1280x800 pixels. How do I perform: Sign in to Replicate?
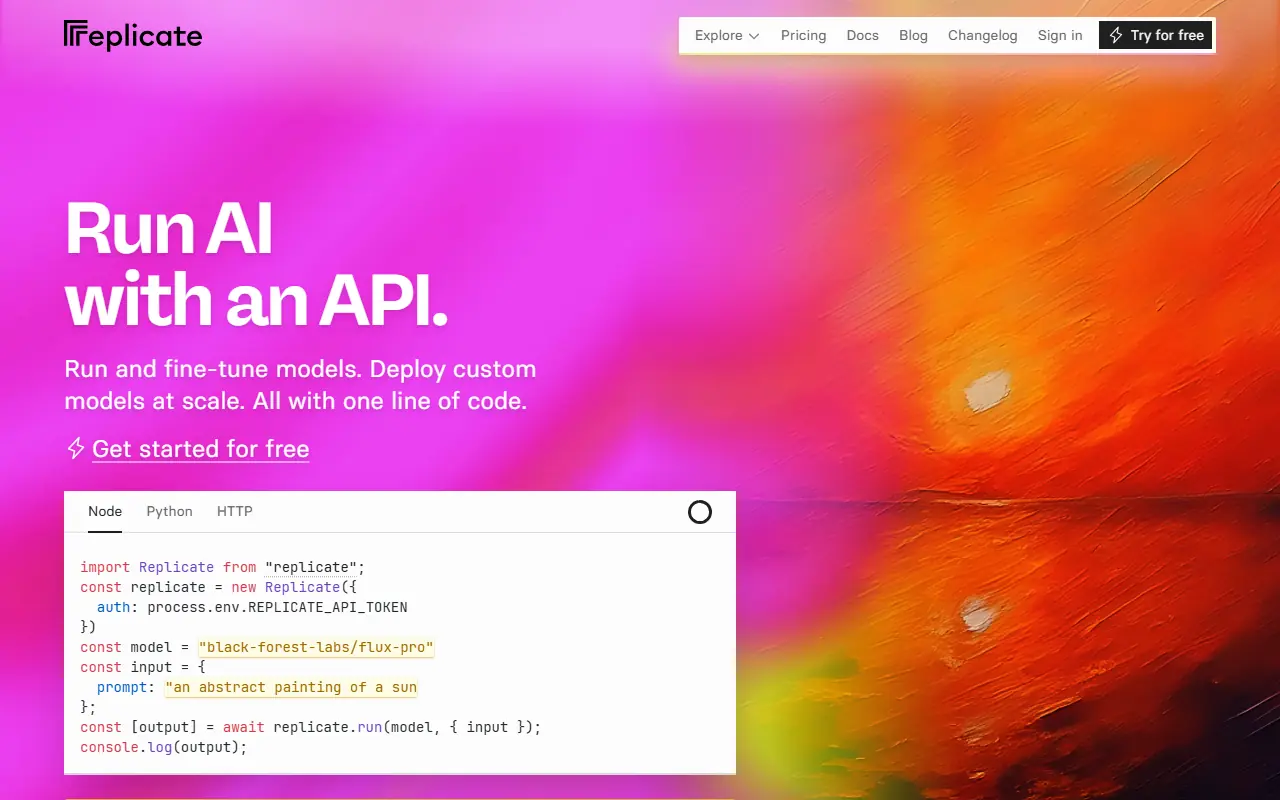1060,35
